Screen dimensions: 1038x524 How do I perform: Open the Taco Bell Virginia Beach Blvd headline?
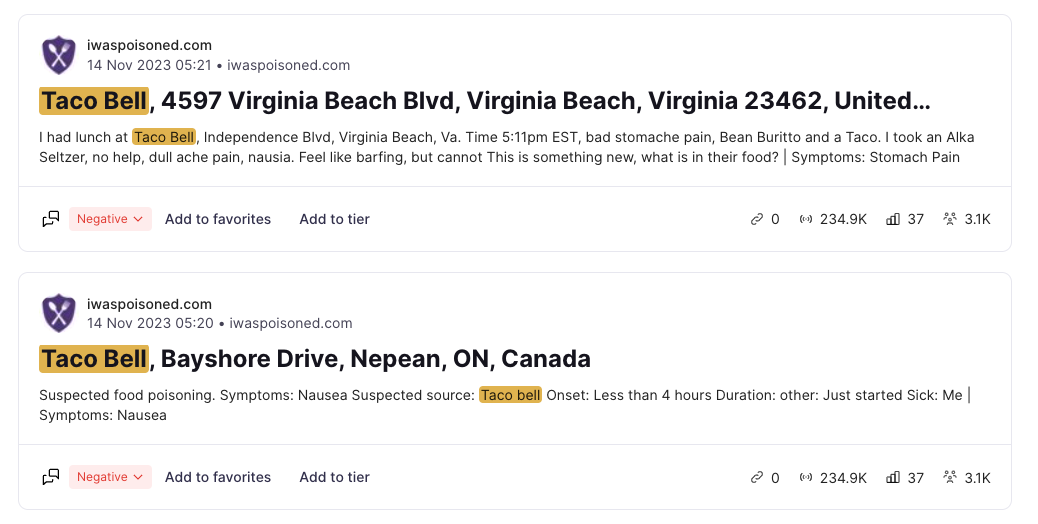(485, 101)
